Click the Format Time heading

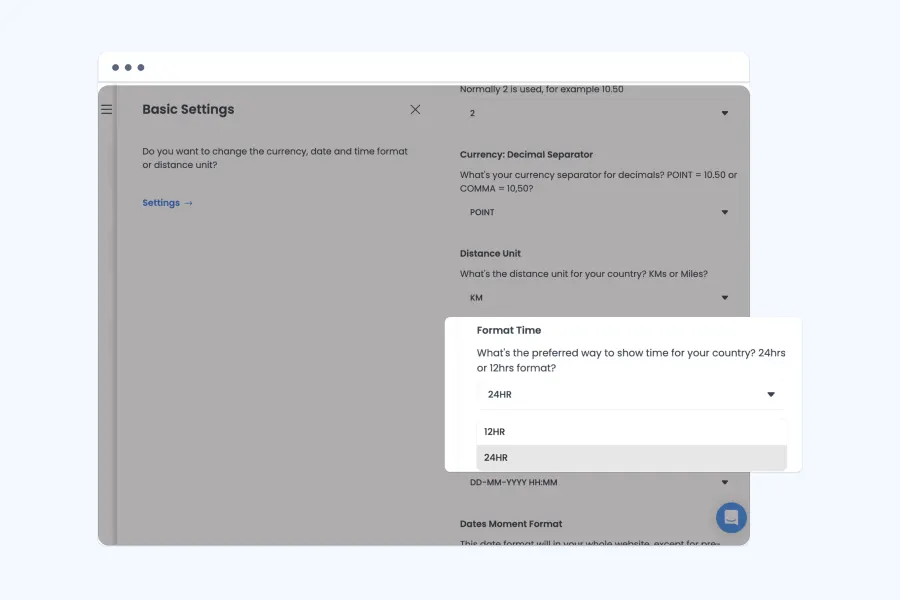coord(509,330)
